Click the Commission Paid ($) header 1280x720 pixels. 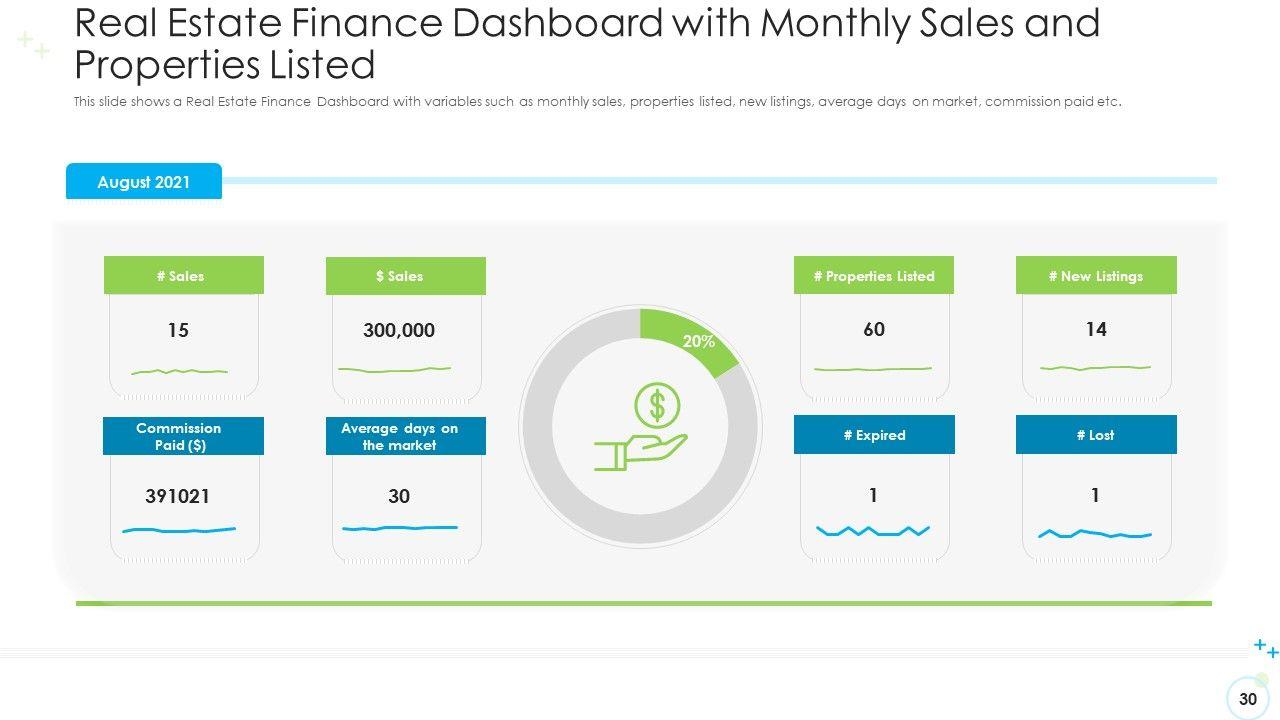tap(183, 436)
